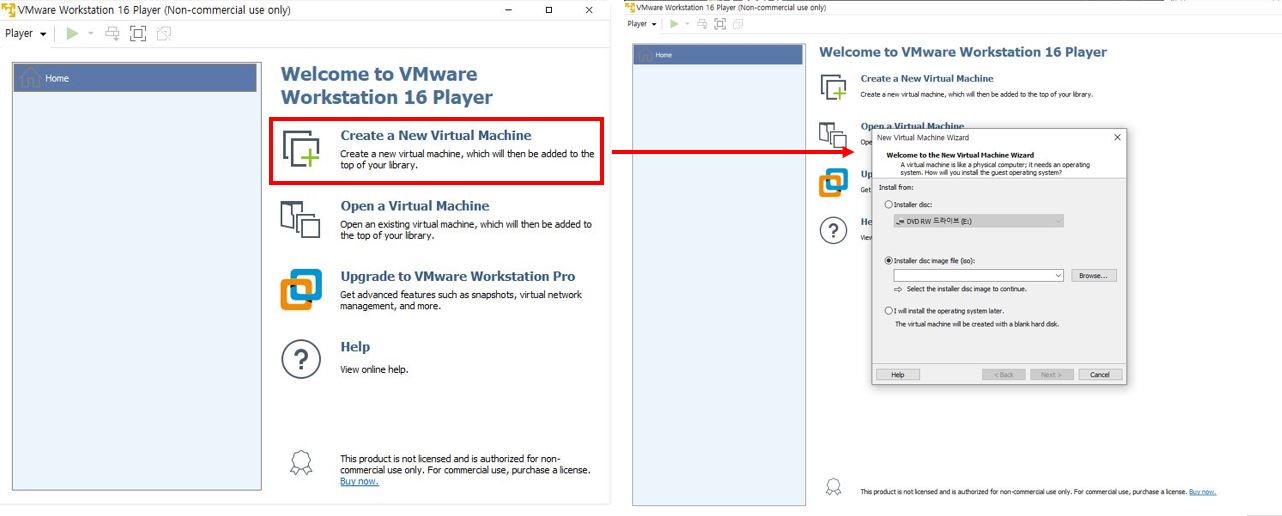Click the Cancel button in wizard

coord(1100,374)
